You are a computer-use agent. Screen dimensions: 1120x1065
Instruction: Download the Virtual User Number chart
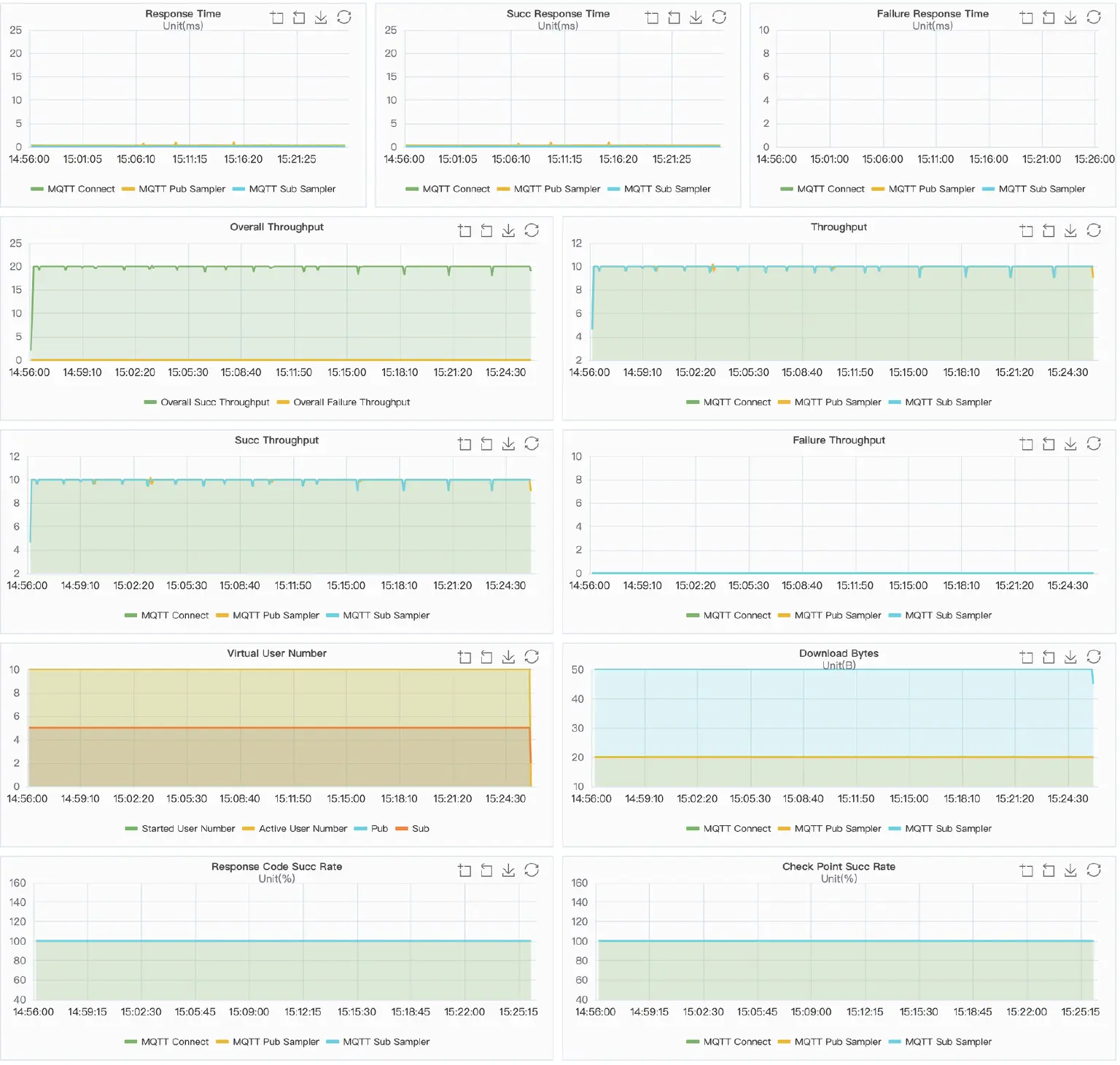tap(508, 657)
